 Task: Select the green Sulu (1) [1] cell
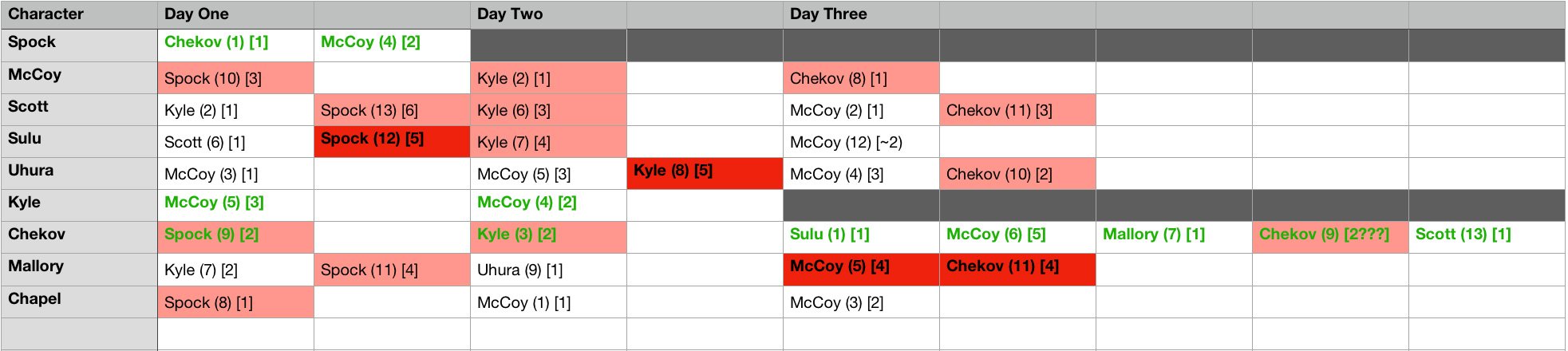860,235
